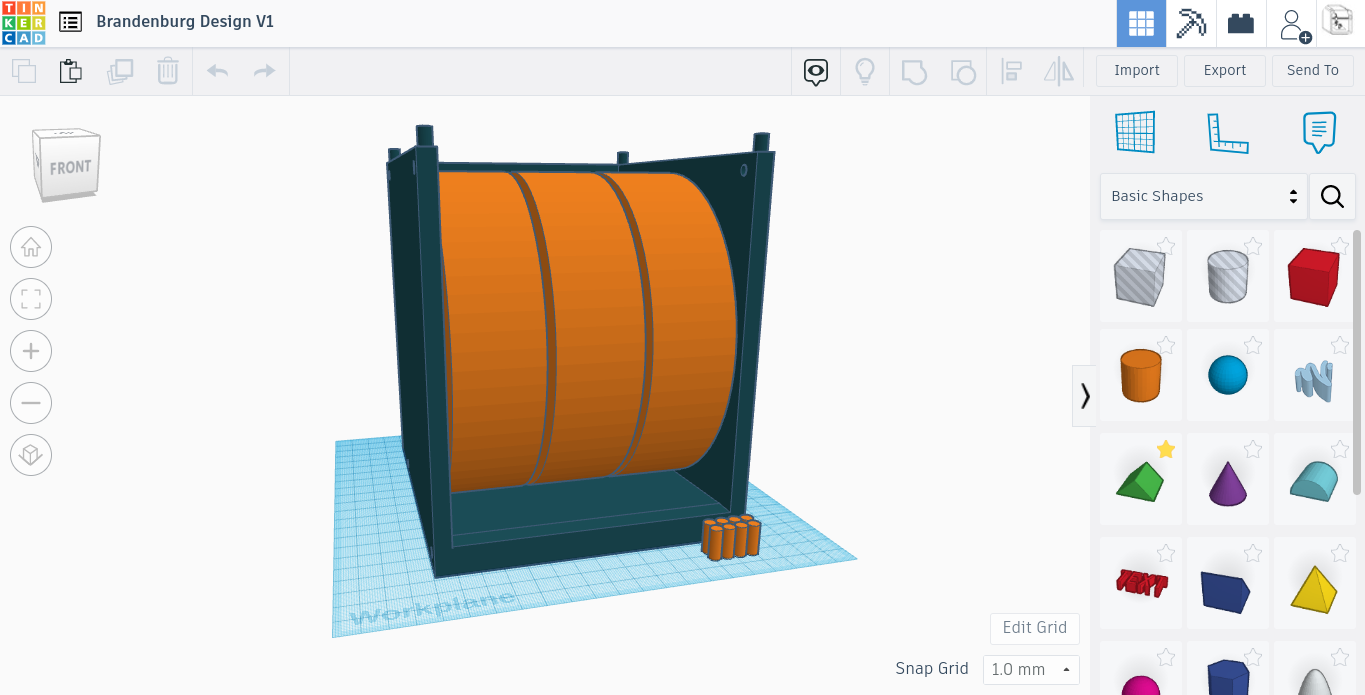Click the Mirror flip tool icon

click(1058, 71)
